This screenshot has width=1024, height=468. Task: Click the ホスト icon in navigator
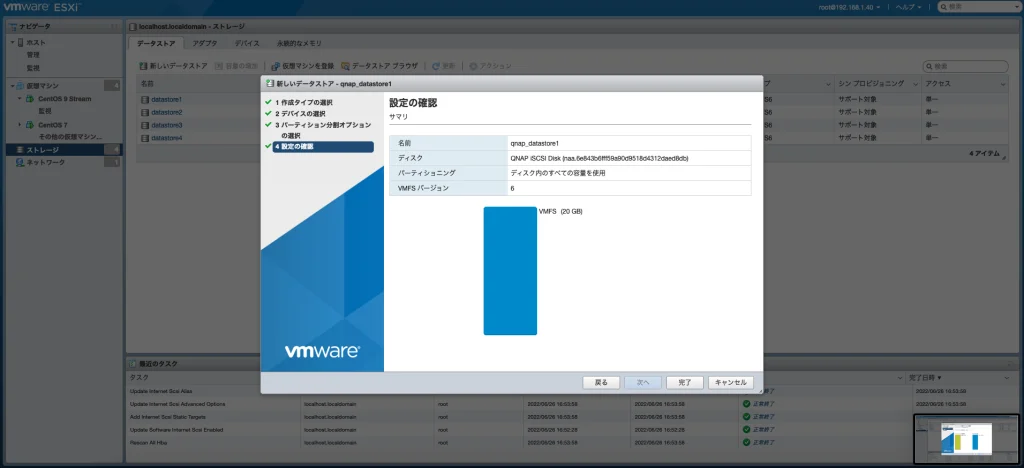pyautogui.click(x=20, y=42)
